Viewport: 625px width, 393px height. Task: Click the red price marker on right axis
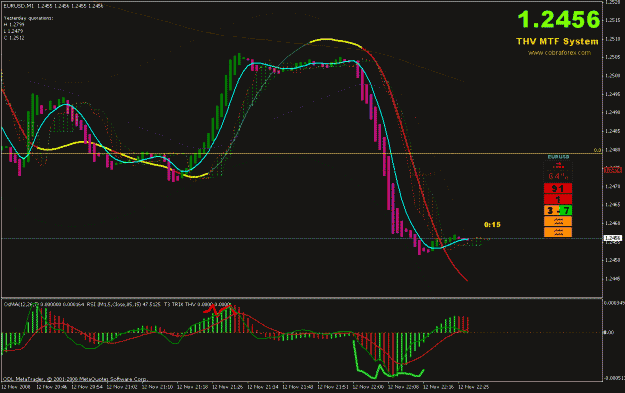(613, 170)
